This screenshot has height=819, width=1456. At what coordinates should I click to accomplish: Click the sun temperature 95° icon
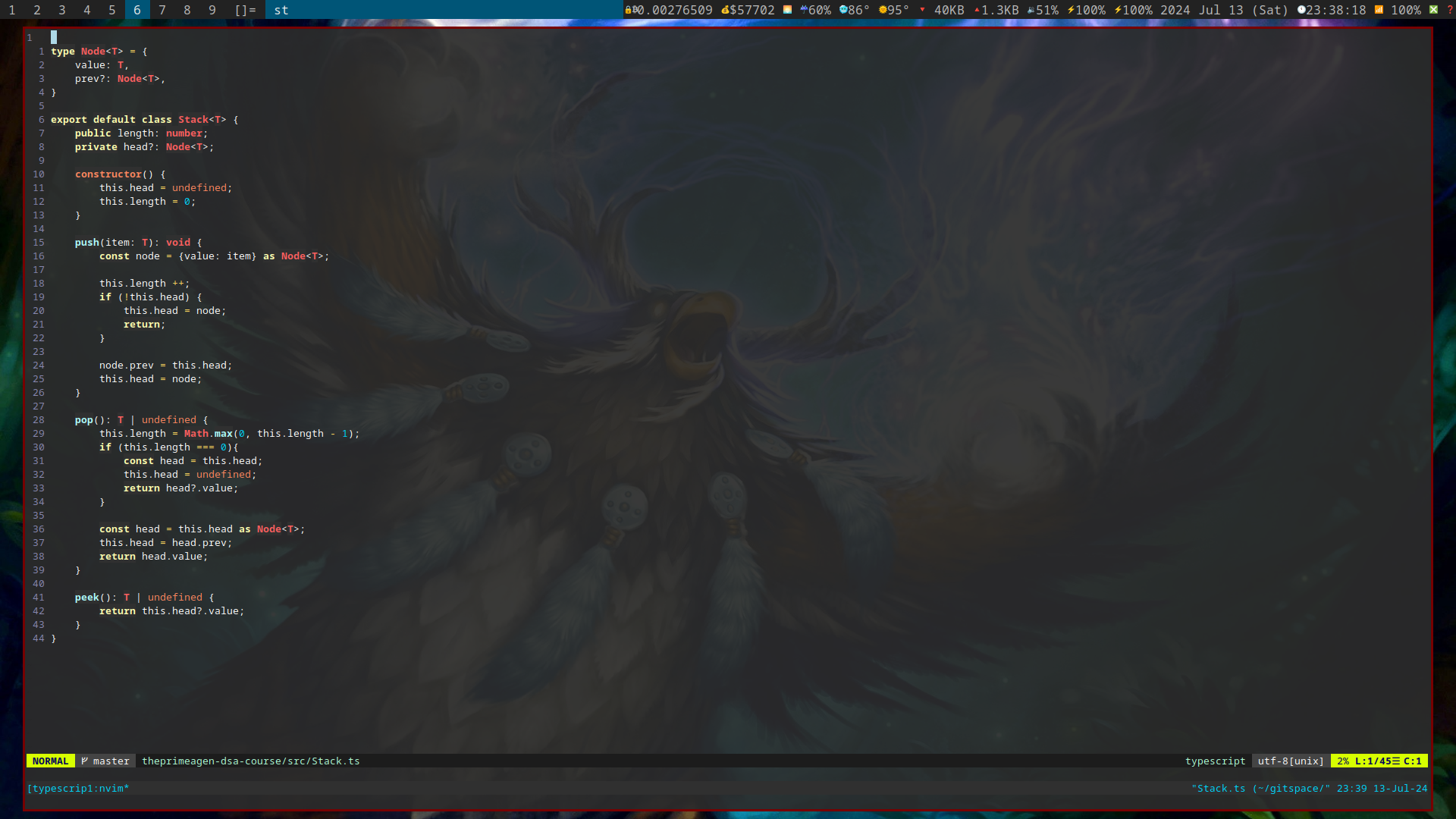883,10
